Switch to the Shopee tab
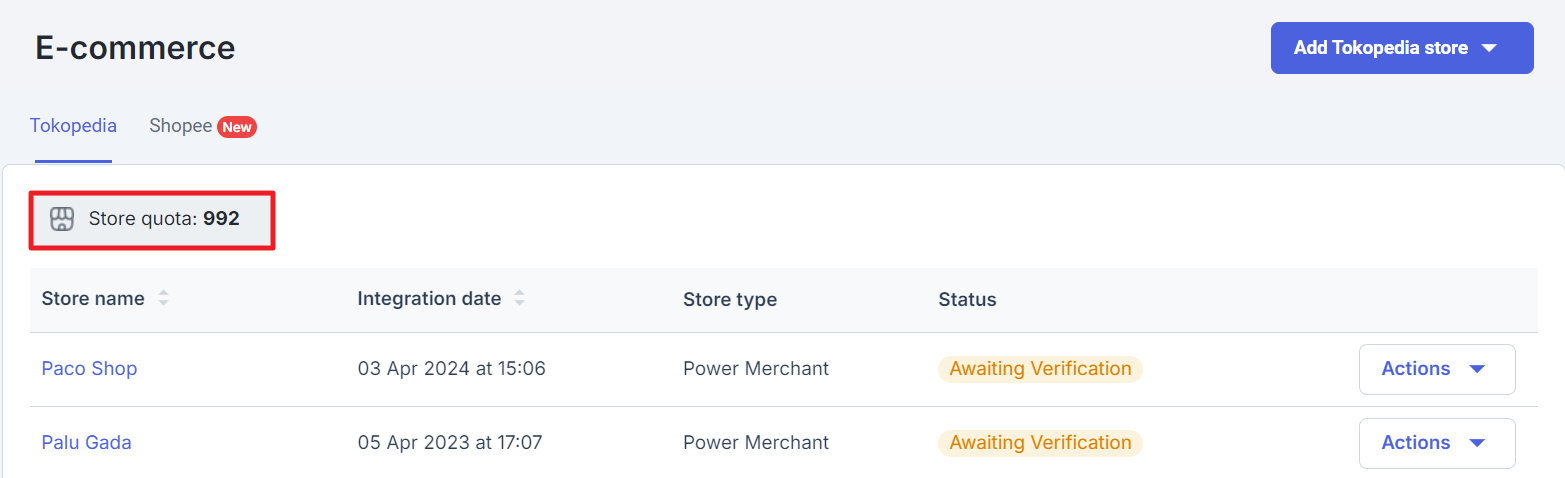The height and width of the screenshot is (478, 1565). click(181, 126)
